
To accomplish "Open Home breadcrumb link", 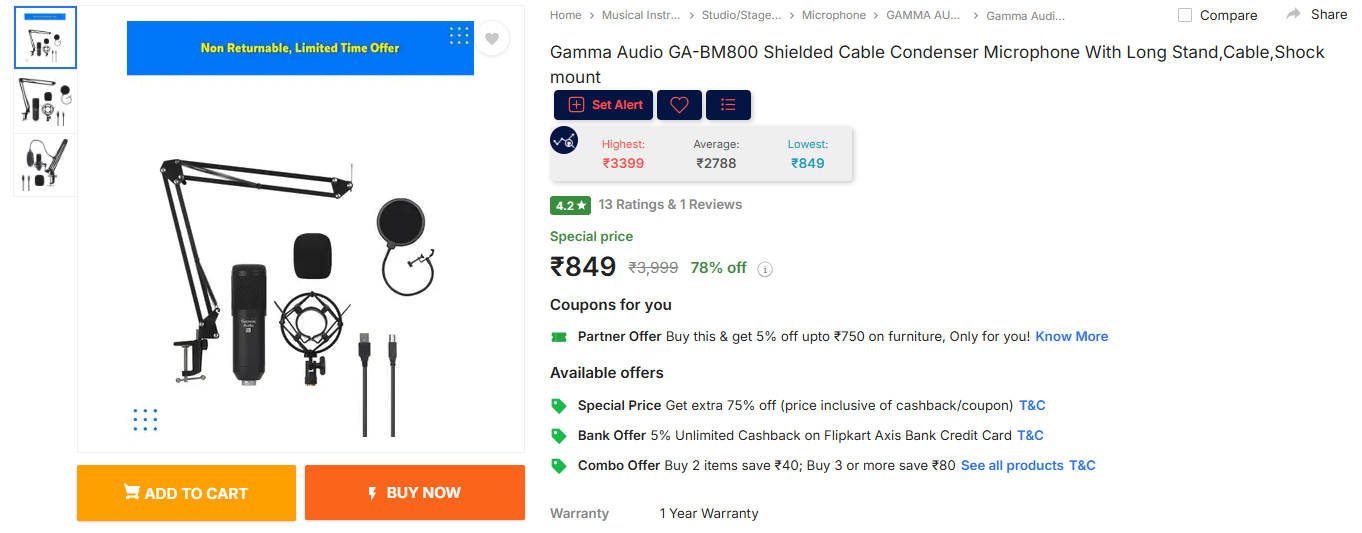I will point(565,15).
